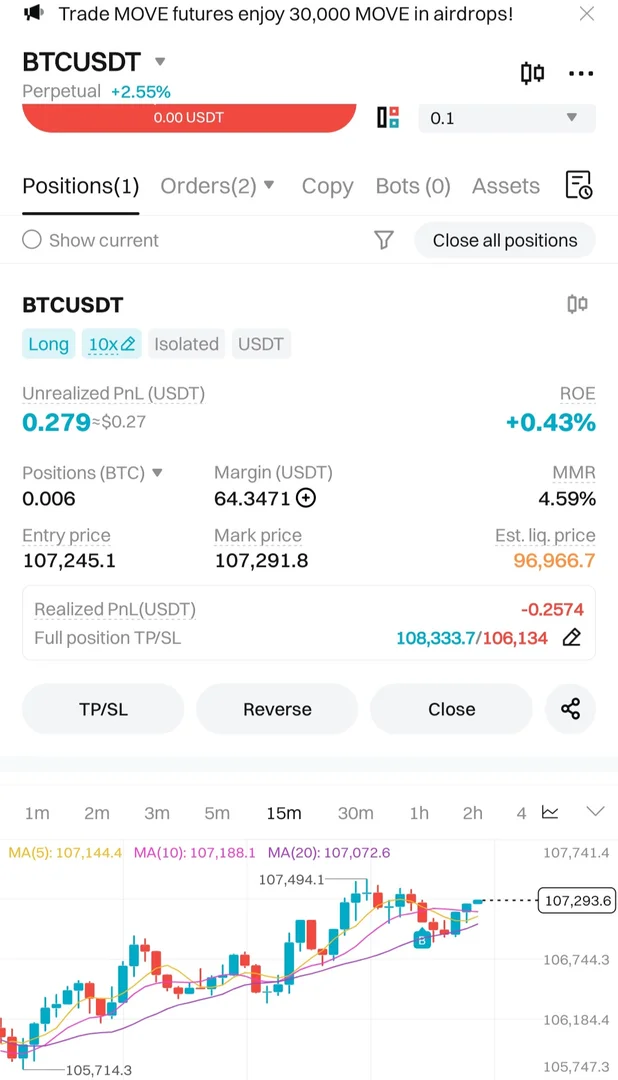Share the position using the share icon
Screen dimensions: 618x1080
click(570, 709)
